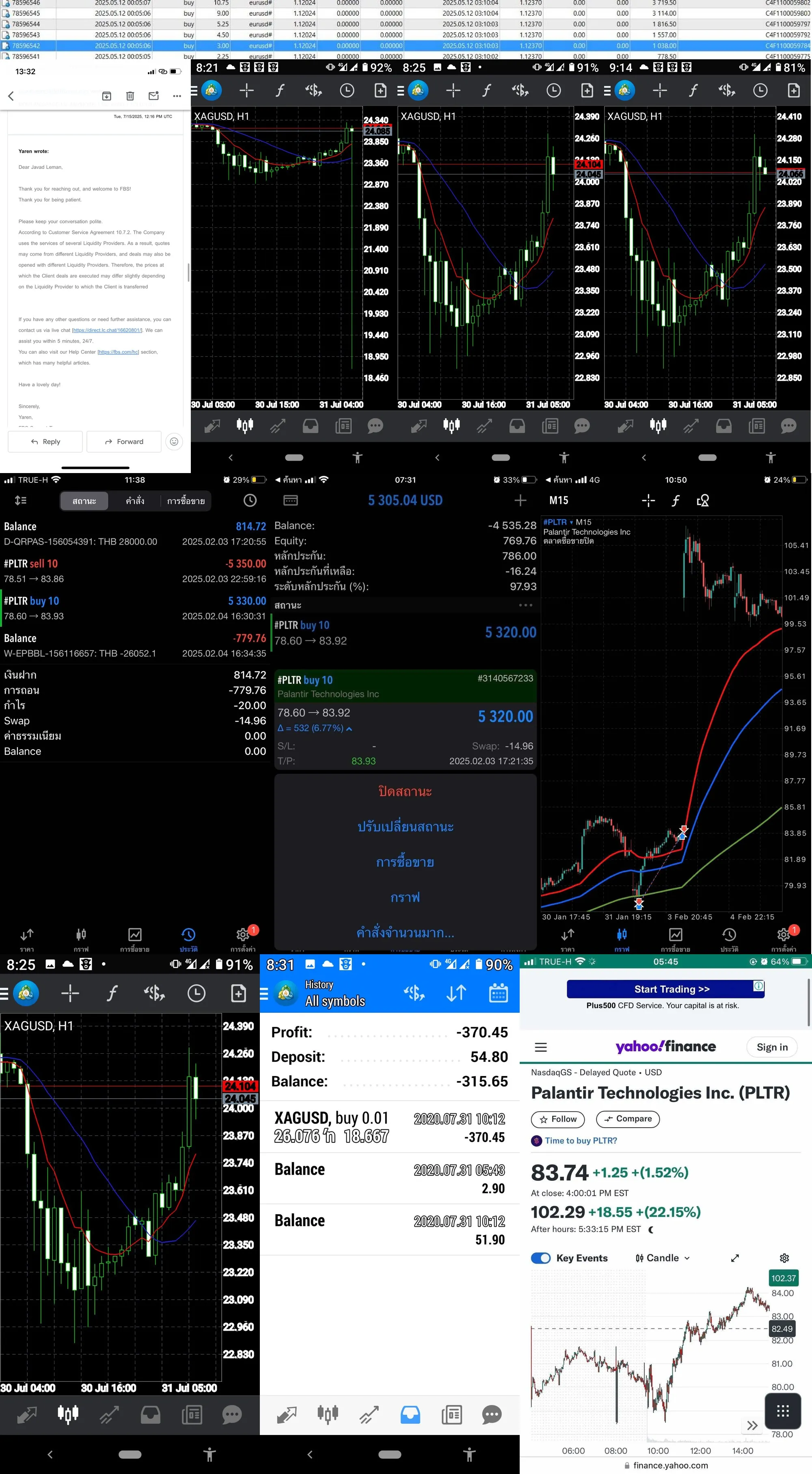Select the การซื้อขาย segment tab in the 11:38 header

click(186, 501)
